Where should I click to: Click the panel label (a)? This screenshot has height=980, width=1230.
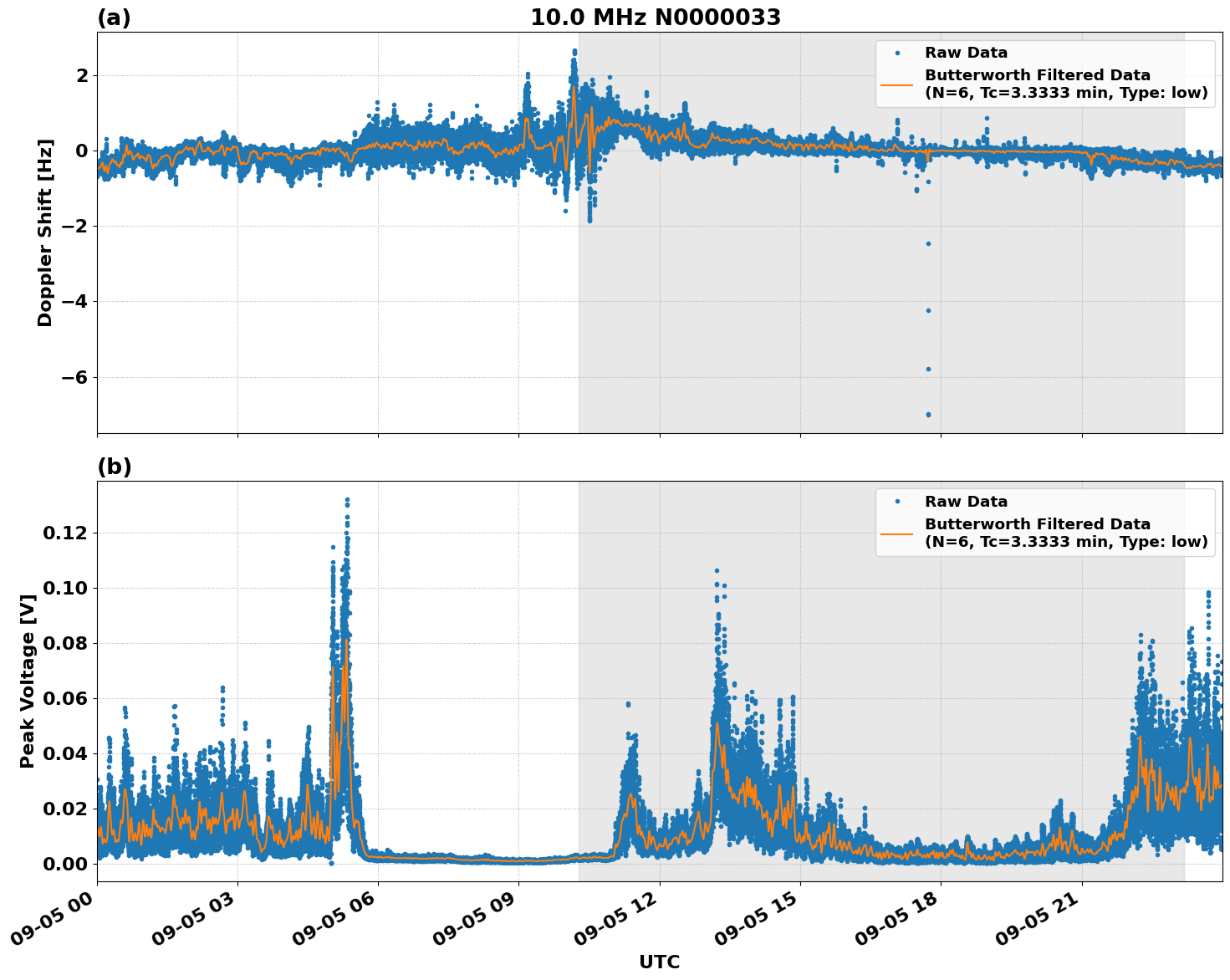pyautogui.click(x=114, y=16)
